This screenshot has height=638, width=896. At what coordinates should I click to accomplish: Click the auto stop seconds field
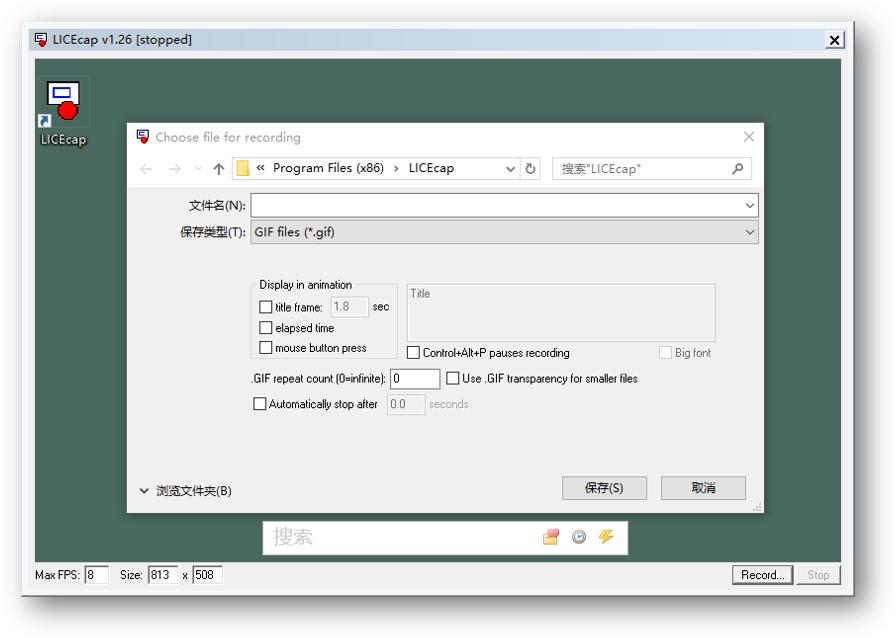(x=406, y=404)
